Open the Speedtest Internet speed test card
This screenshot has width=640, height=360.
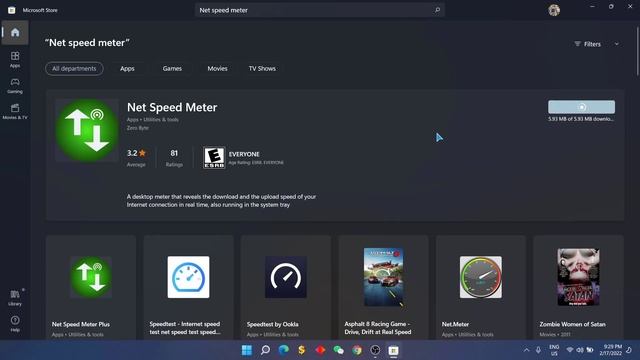click(x=189, y=287)
